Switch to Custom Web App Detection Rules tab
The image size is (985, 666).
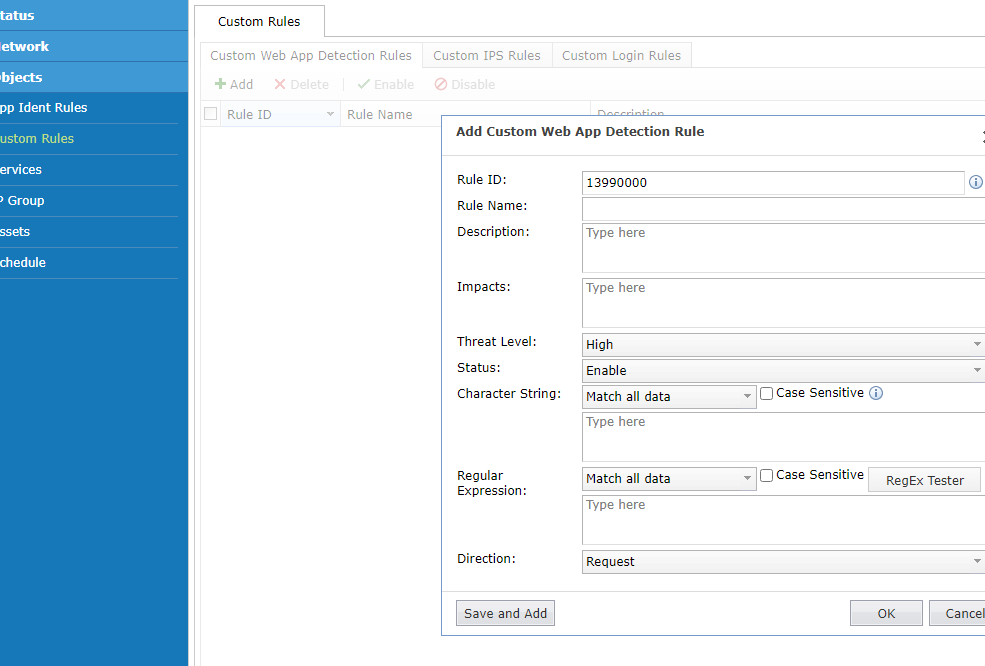(311, 55)
